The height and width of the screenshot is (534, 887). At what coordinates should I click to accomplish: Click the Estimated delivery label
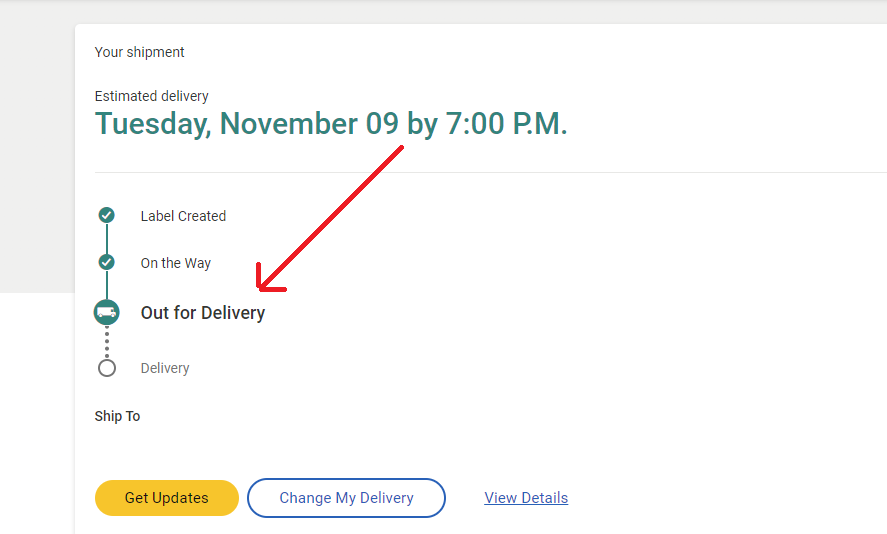(151, 96)
